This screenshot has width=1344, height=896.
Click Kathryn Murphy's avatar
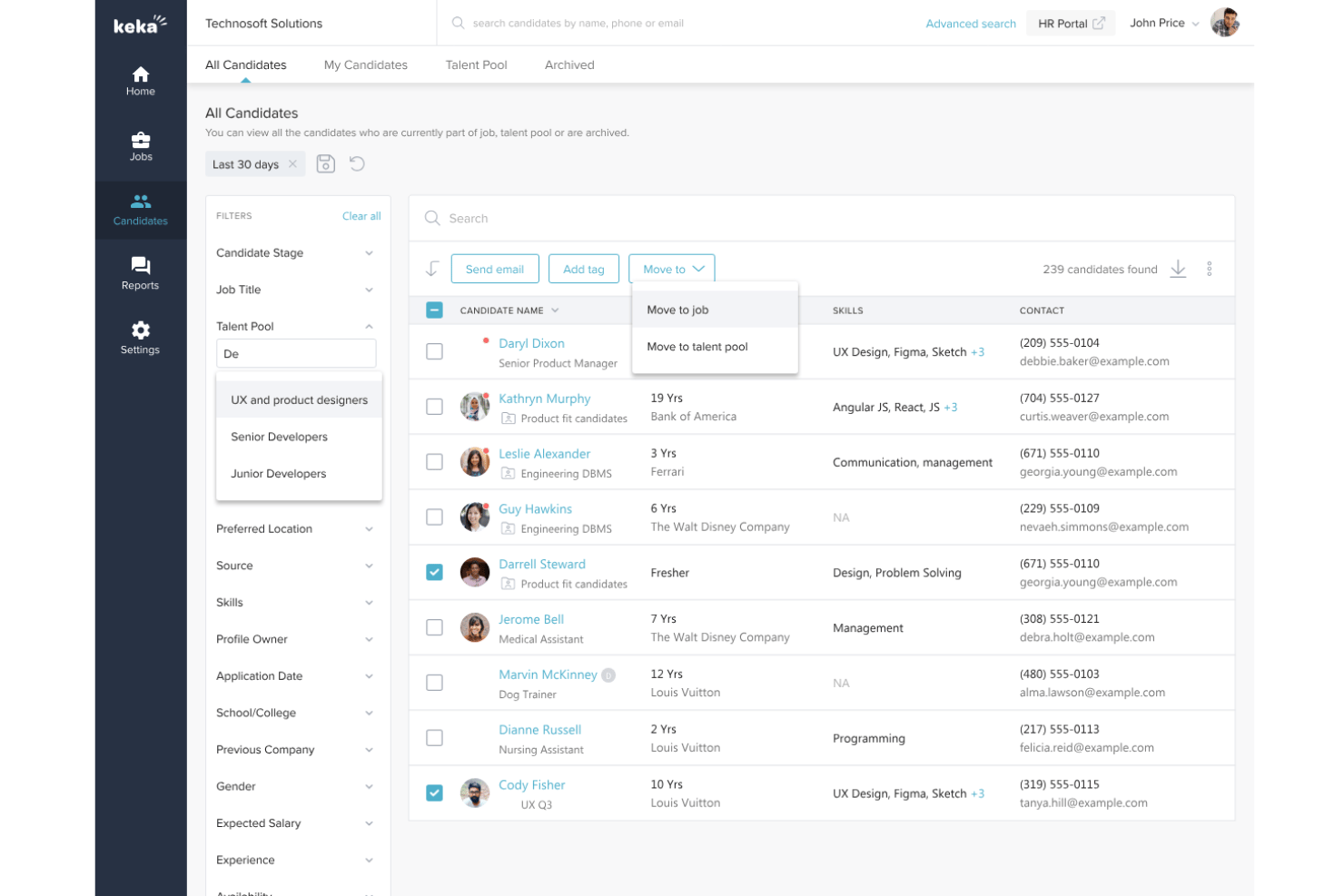point(475,407)
